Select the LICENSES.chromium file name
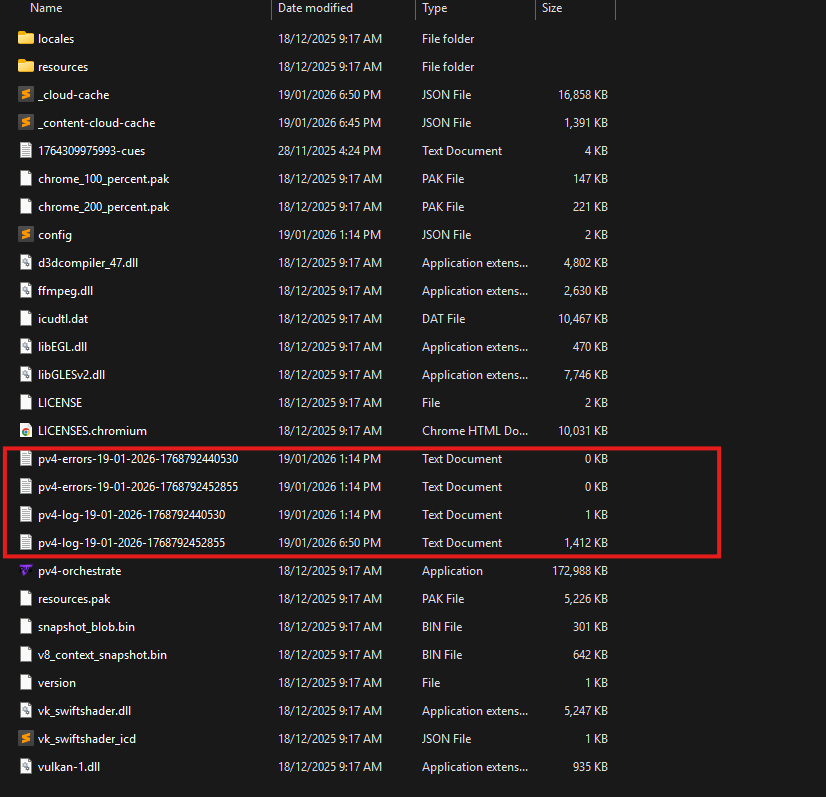Viewport: 826px width, 797px height. 92,431
